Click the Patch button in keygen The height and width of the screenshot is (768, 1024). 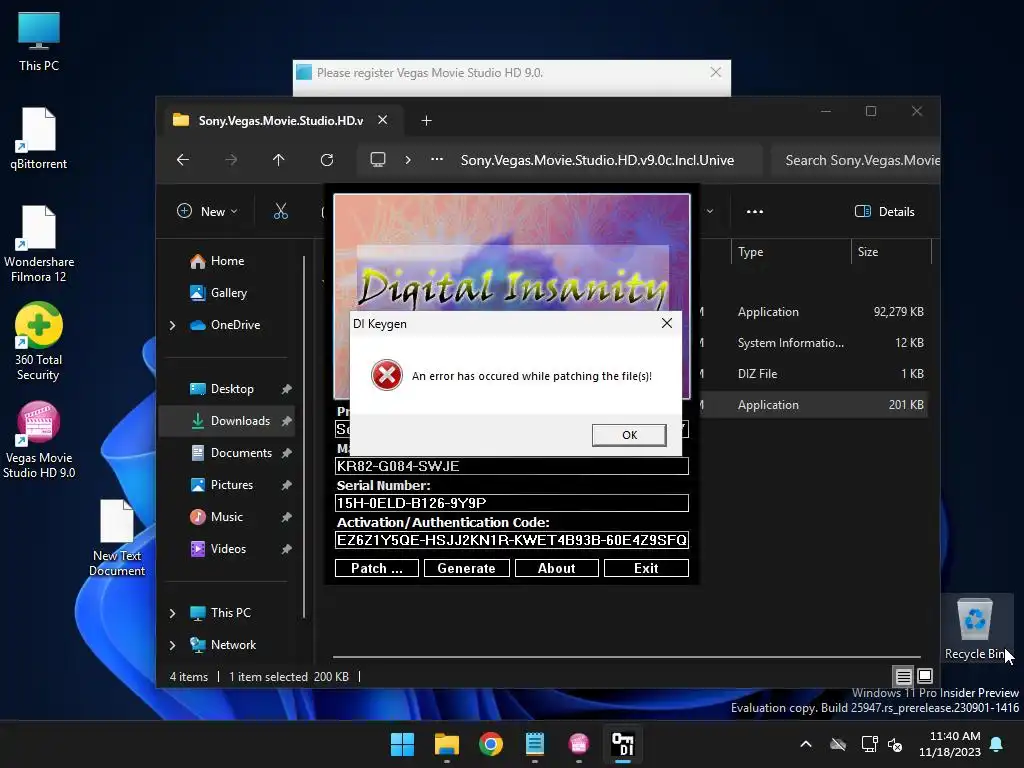pos(377,568)
